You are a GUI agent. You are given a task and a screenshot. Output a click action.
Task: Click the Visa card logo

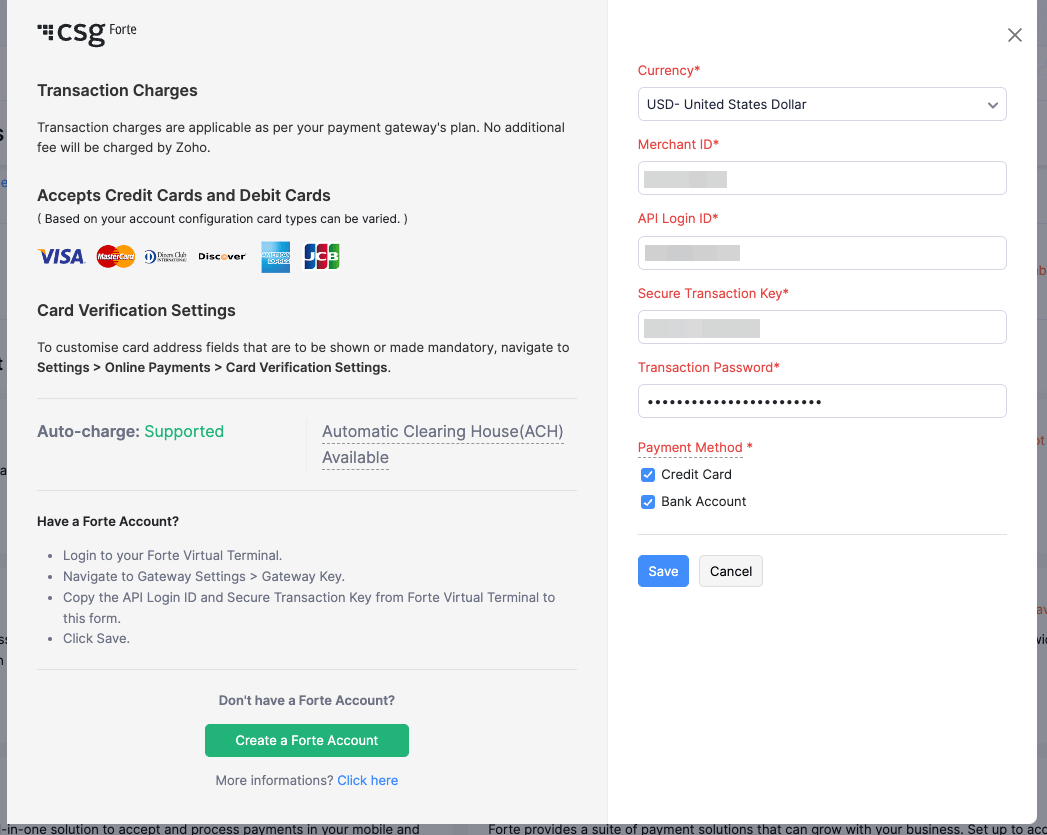(61, 256)
